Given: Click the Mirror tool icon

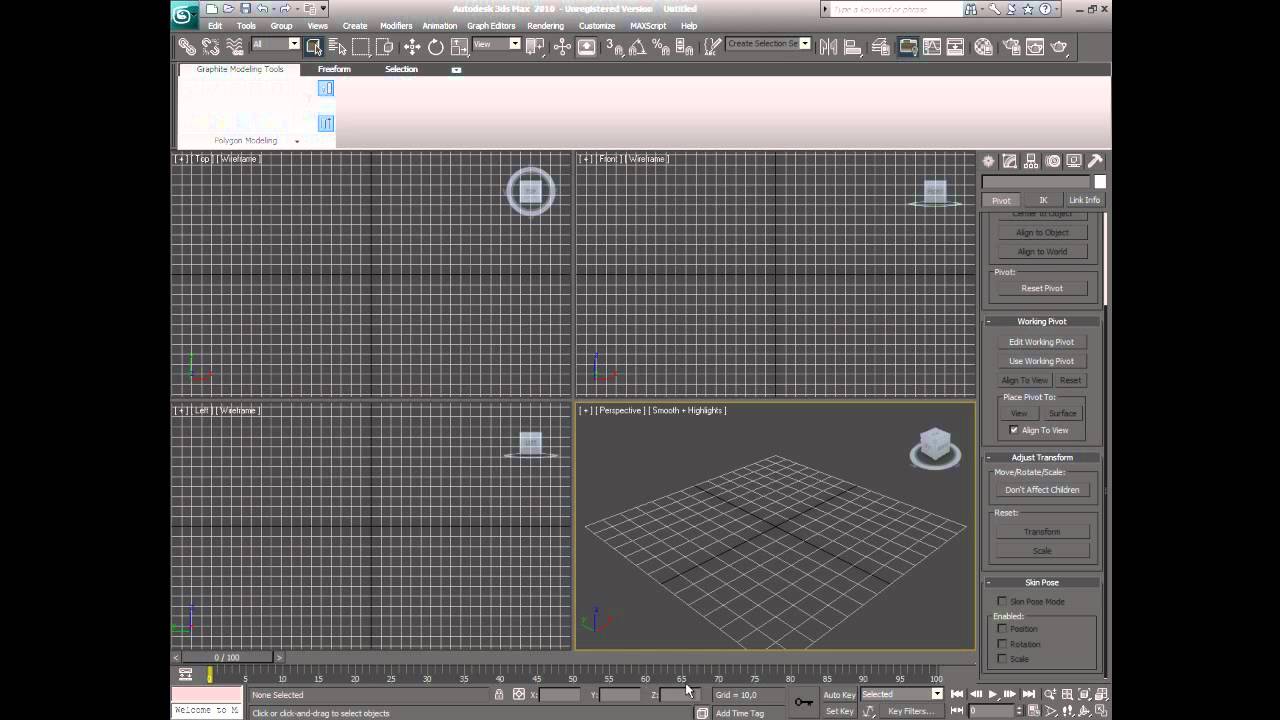Looking at the screenshot, I should coord(828,46).
